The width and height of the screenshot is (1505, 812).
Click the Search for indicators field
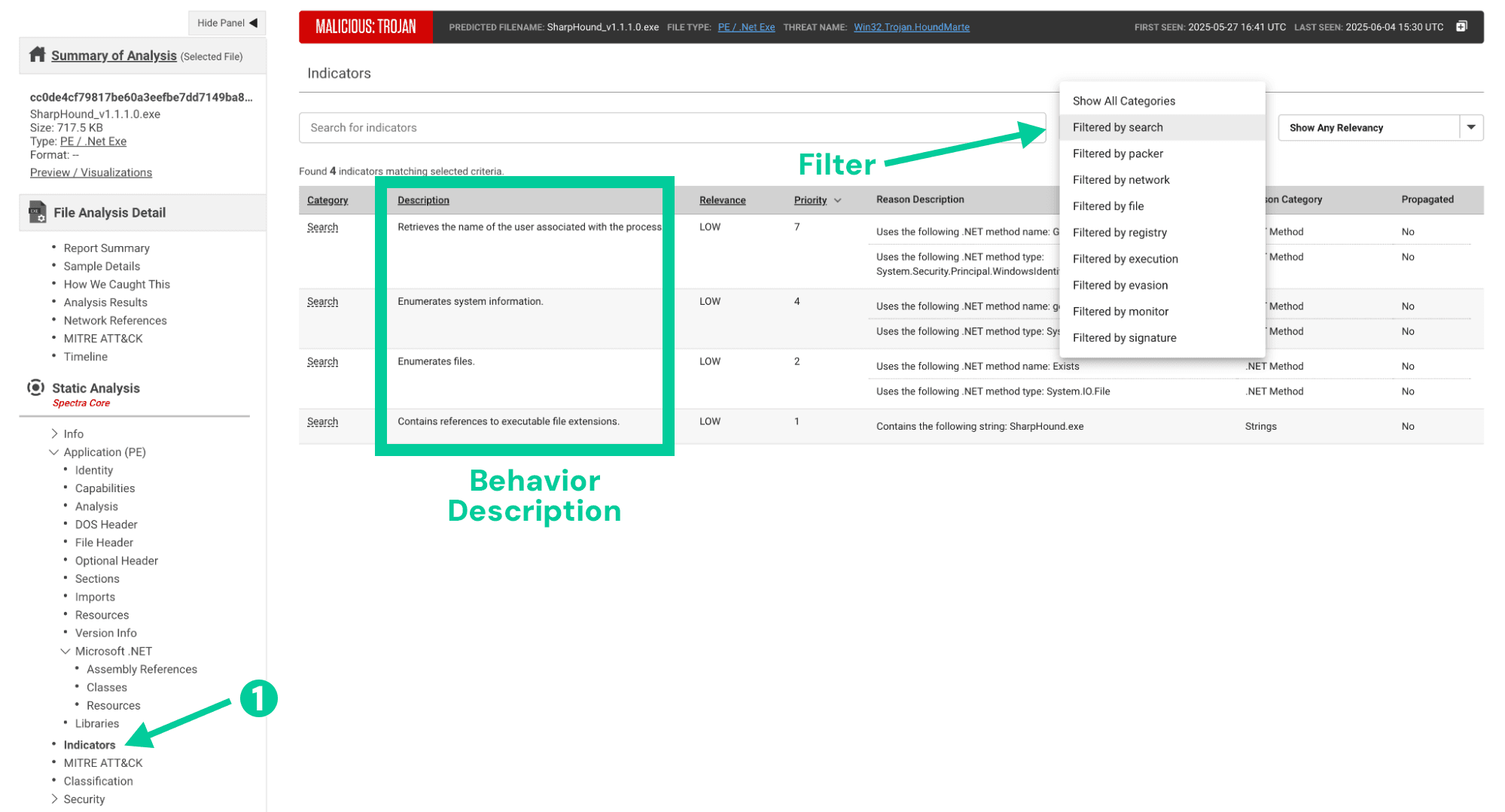pyautogui.click(x=672, y=127)
